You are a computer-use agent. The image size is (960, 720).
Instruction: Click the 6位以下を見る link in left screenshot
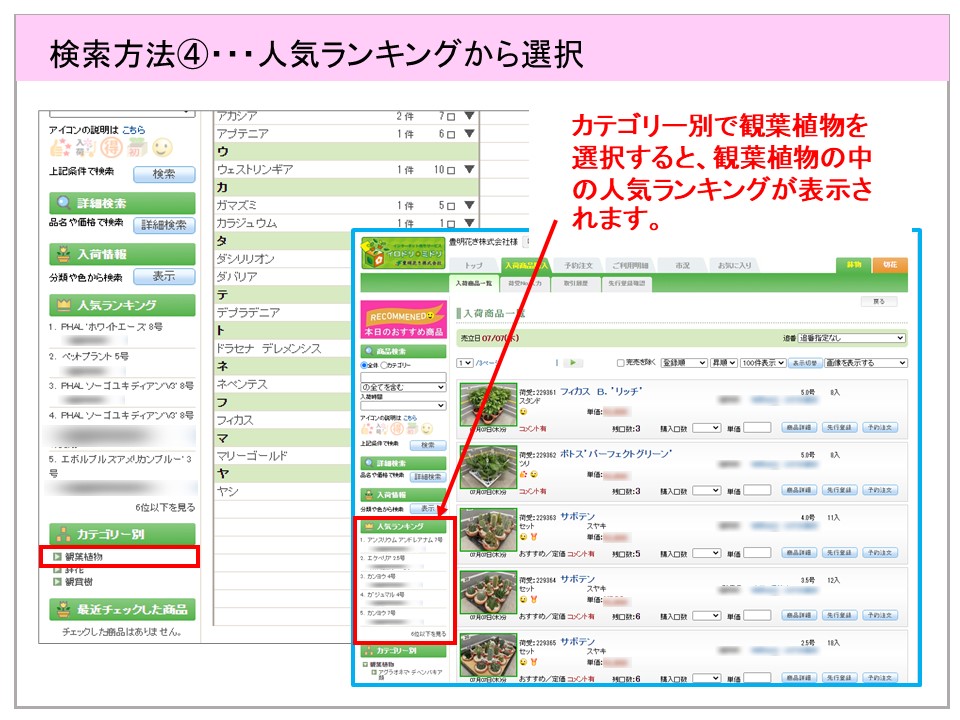tap(165, 508)
